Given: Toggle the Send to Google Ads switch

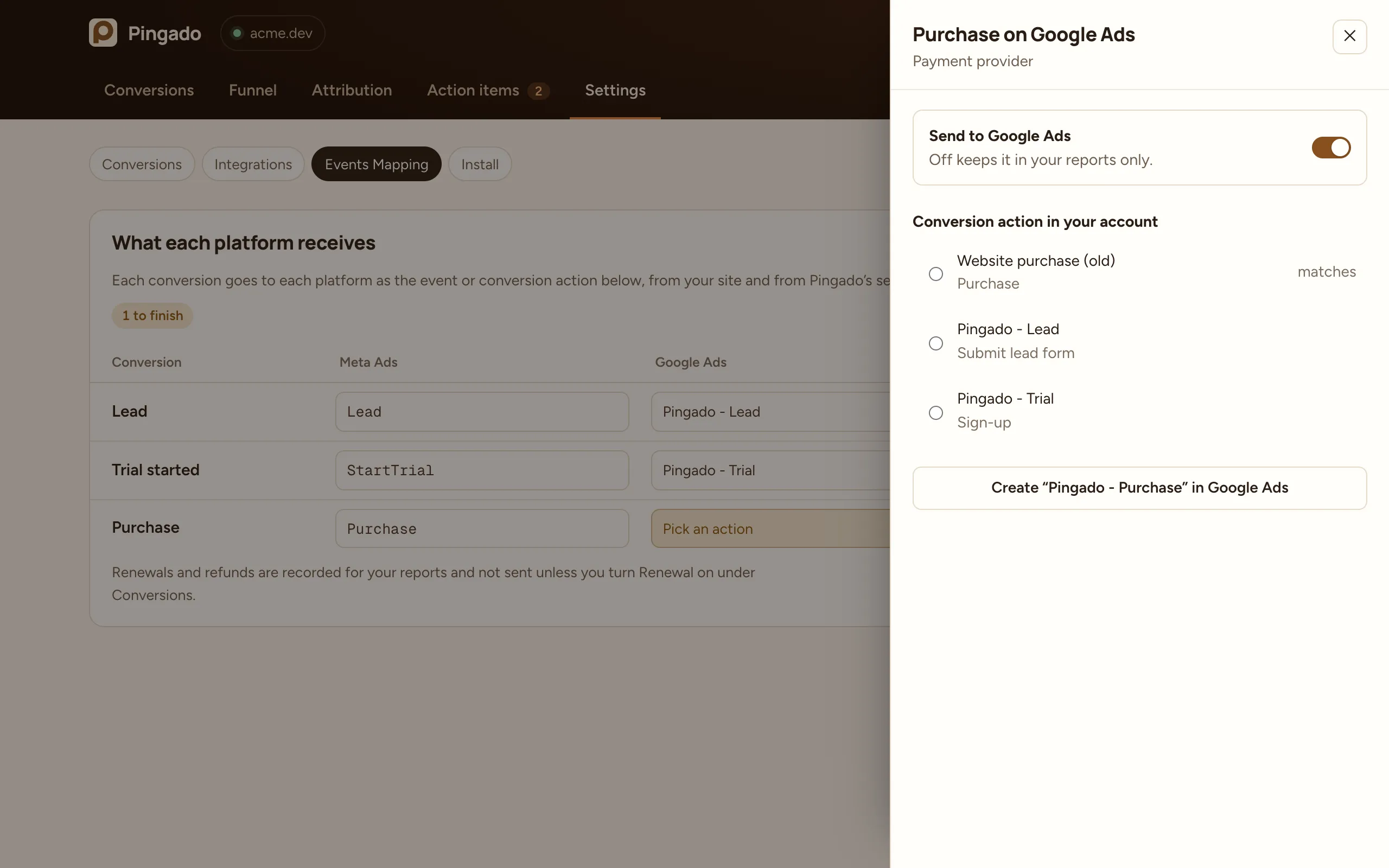Looking at the screenshot, I should pyautogui.click(x=1331, y=148).
